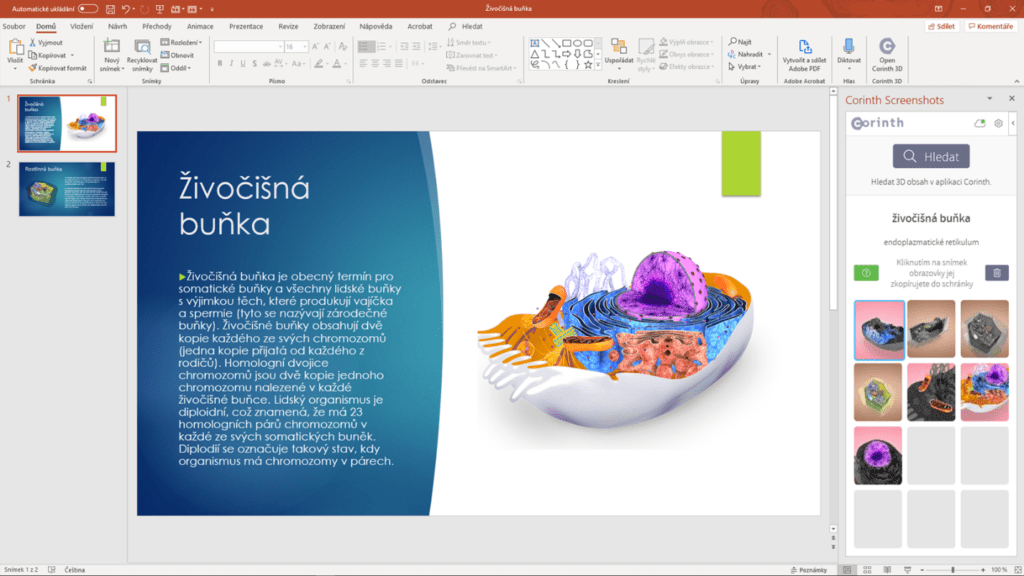Select the Rostlinná buňka slide thumbnail
This screenshot has width=1024, height=576.
tap(67, 189)
